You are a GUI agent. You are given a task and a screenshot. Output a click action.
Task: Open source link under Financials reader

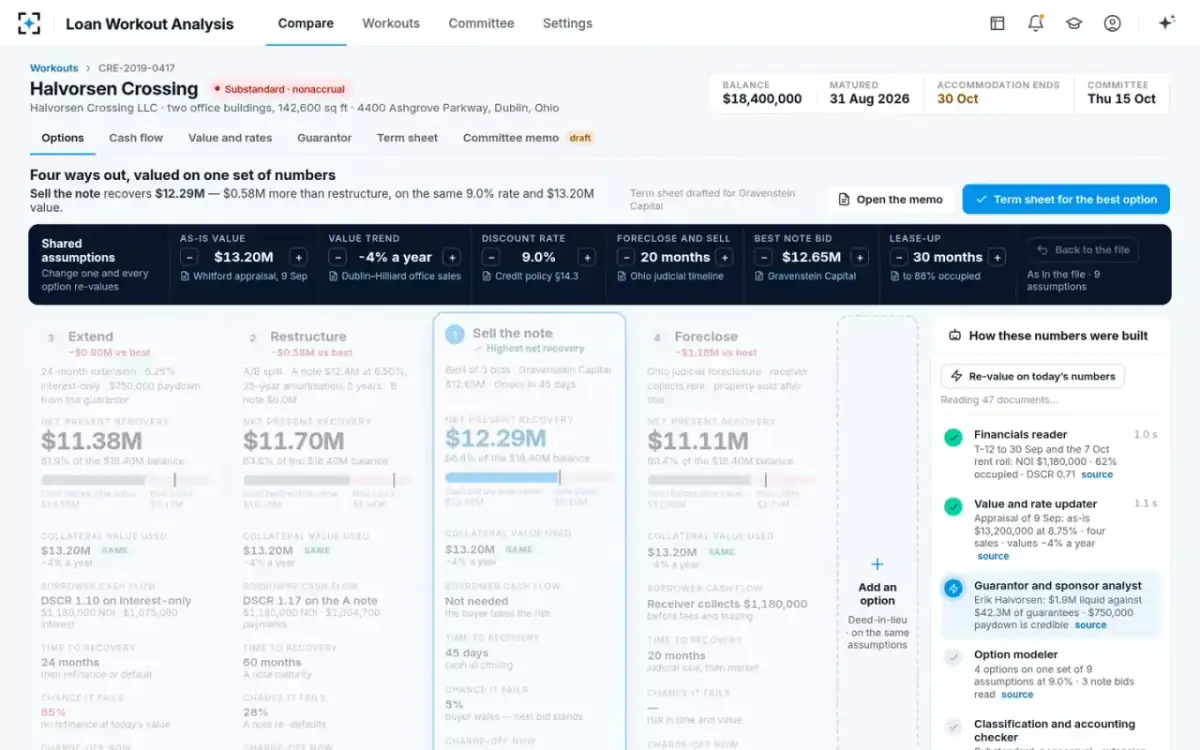1097,475
